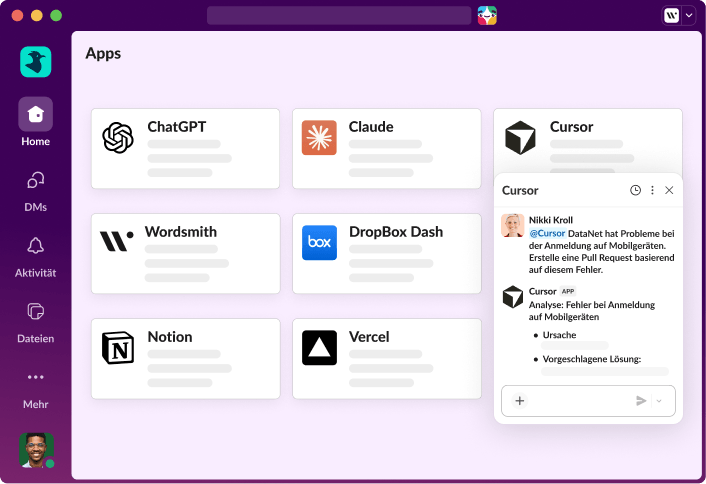The image size is (706, 484).
Task: Open the Notion app title
Action: tap(170, 337)
